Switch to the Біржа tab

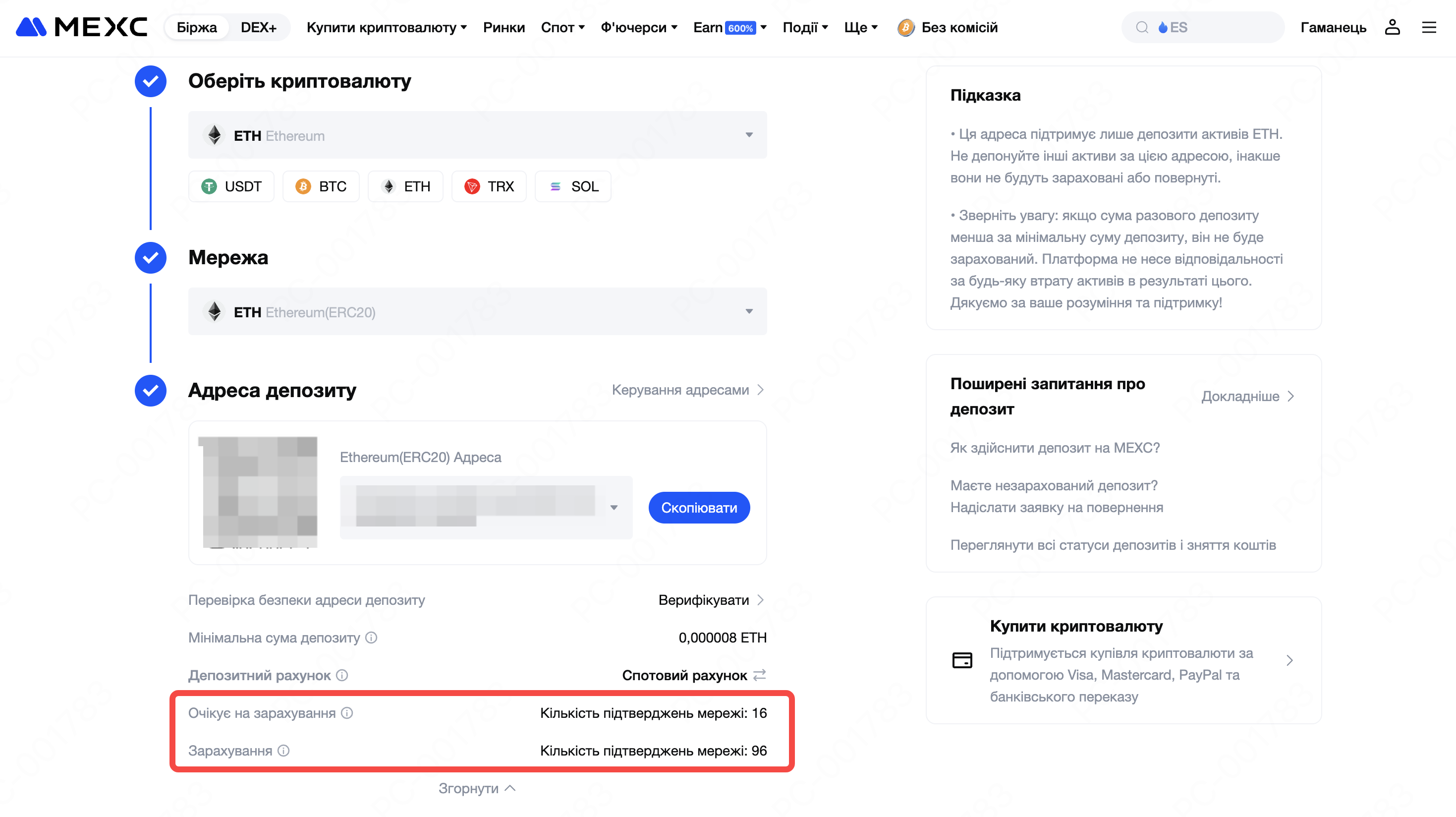(197, 27)
